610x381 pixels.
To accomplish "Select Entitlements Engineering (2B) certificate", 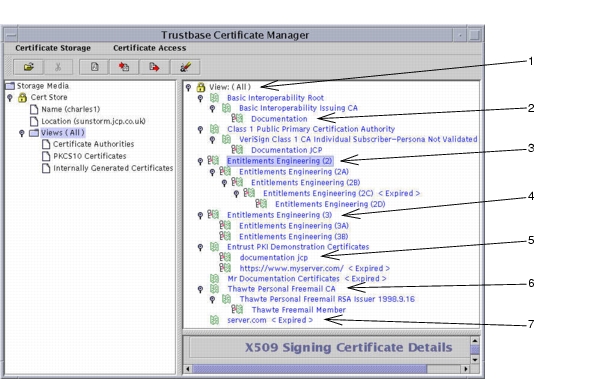I will point(305,183).
